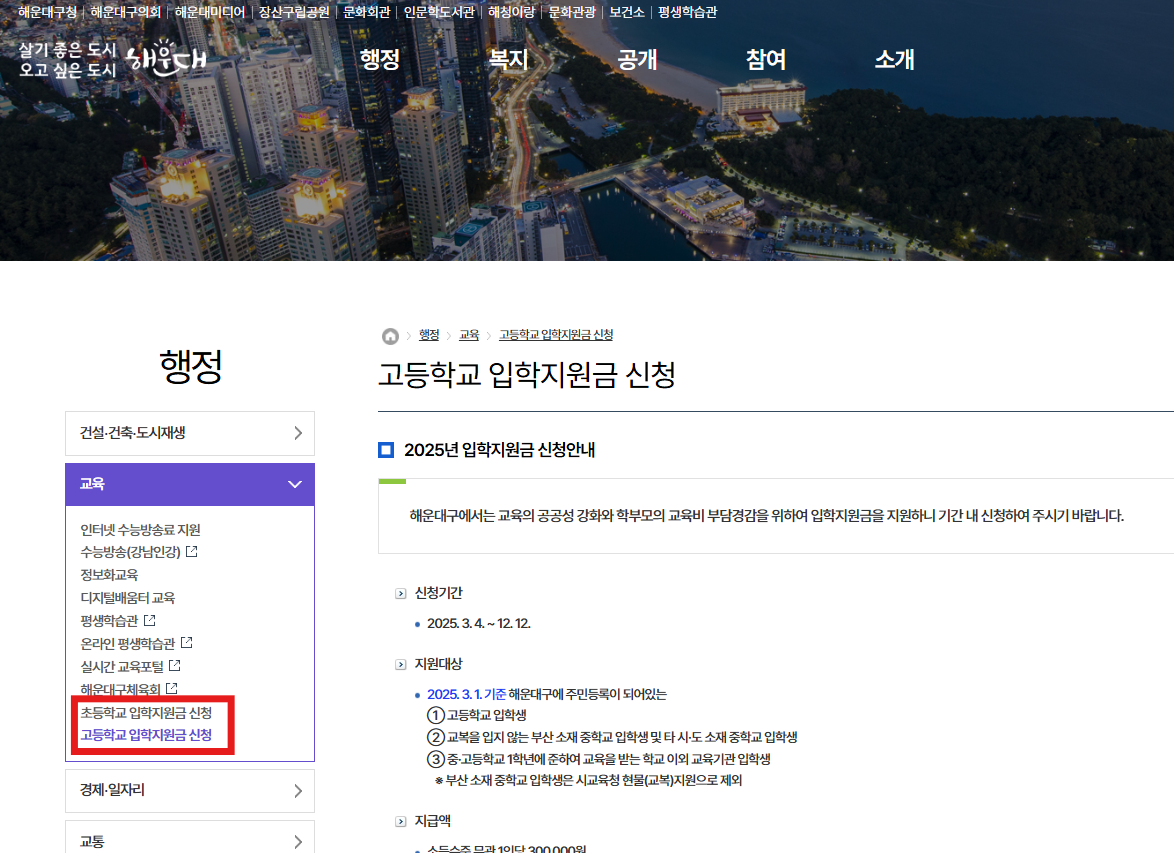The width and height of the screenshot is (1174, 853).
Task: Click the breadcrumb home icon
Action: point(389,335)
